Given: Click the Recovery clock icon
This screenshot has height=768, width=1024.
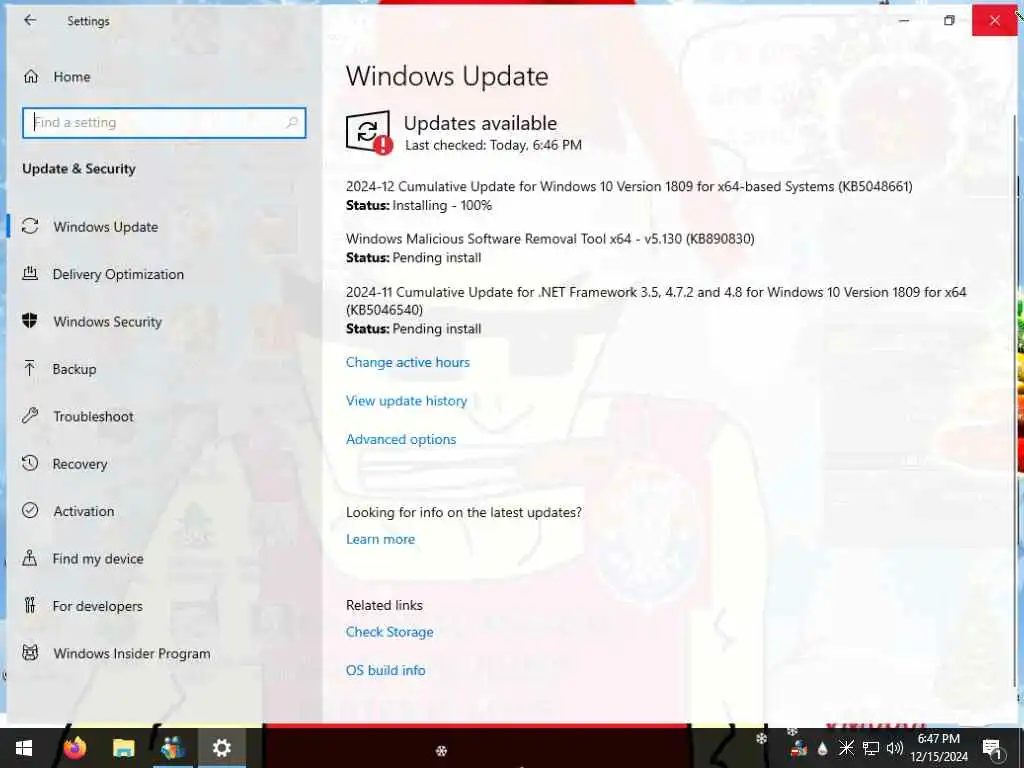Looking at the screenshot, I should [x=30, y=463].
